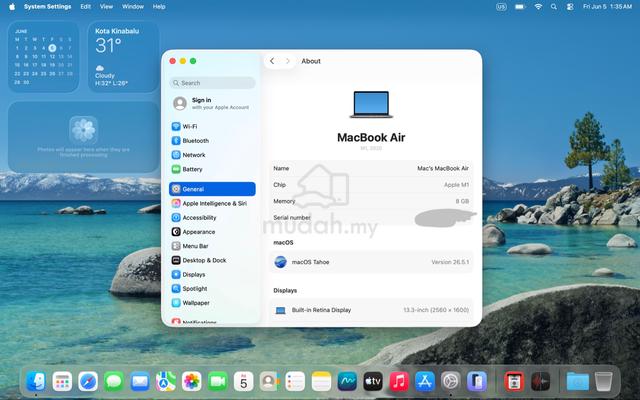Open the Apple menu
The height and width of the screenshot is (400, 640).
(12, 7)
